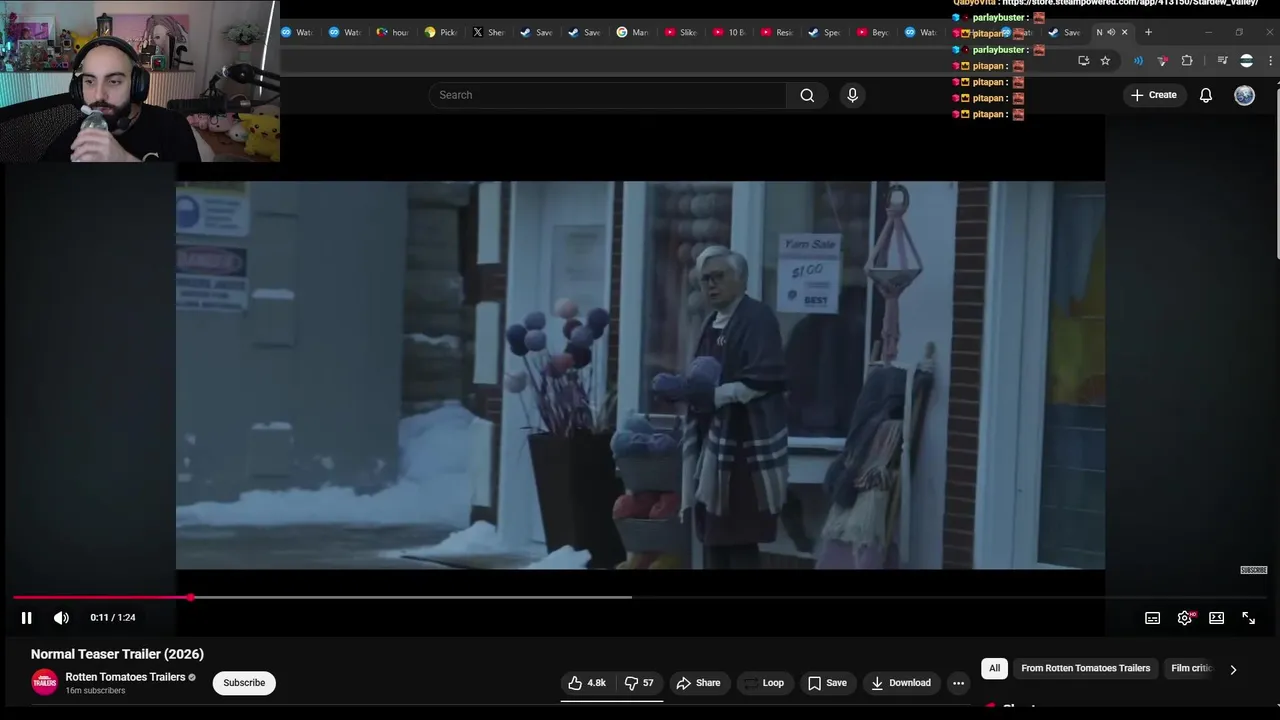This screenshot has width=1280, height=720.
Task: Download the video
Action: tap(901, 683)
